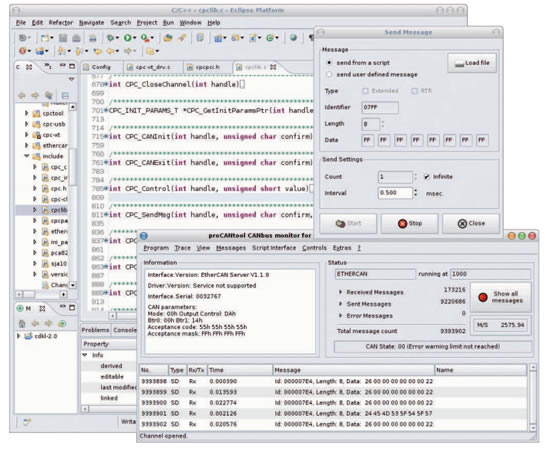This screenshot has height=450, width=547.
Task: Click the Load file button
Action: [472, 63]
